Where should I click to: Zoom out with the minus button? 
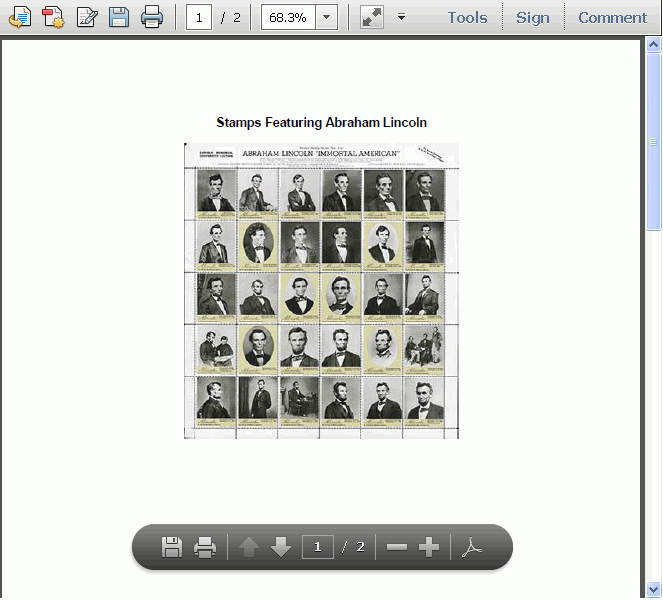point(397,548)
